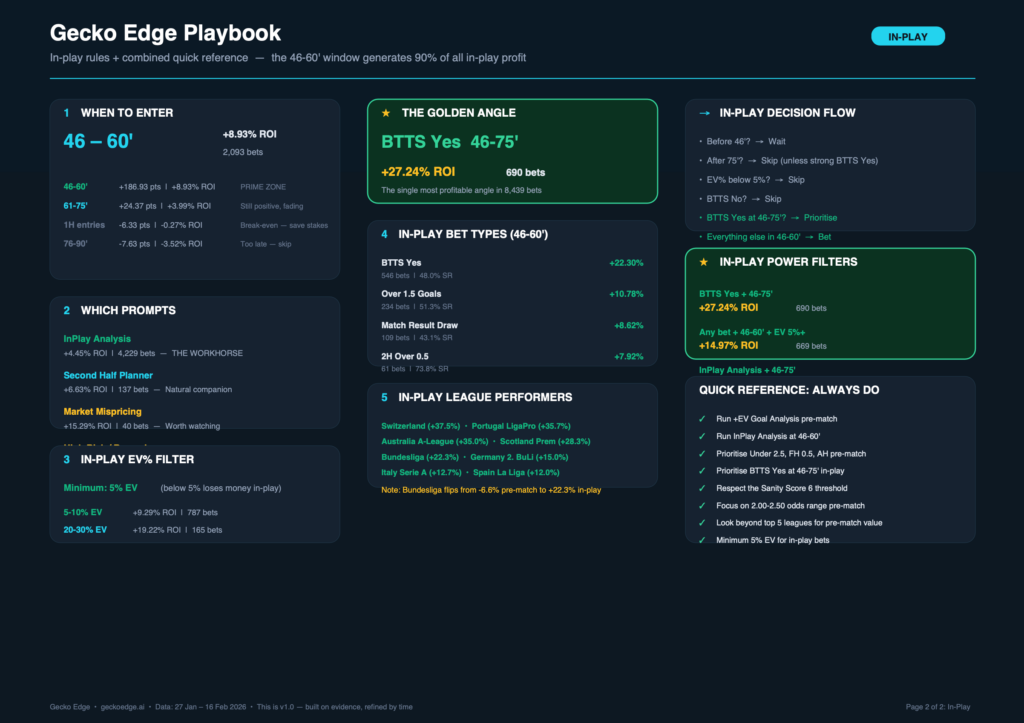Viewport: 1024px width, 723px height.
Task: Click the large 46 – 60' time window text
Action: coord(98,142)
